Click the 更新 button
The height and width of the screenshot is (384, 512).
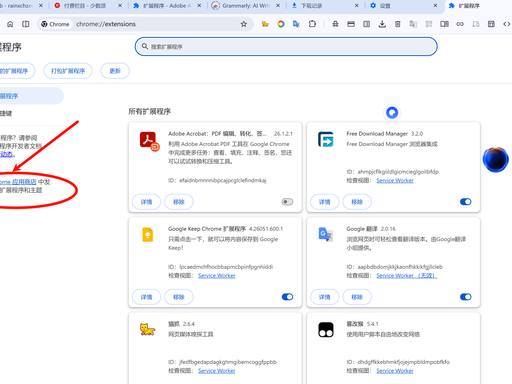point(115,71)
